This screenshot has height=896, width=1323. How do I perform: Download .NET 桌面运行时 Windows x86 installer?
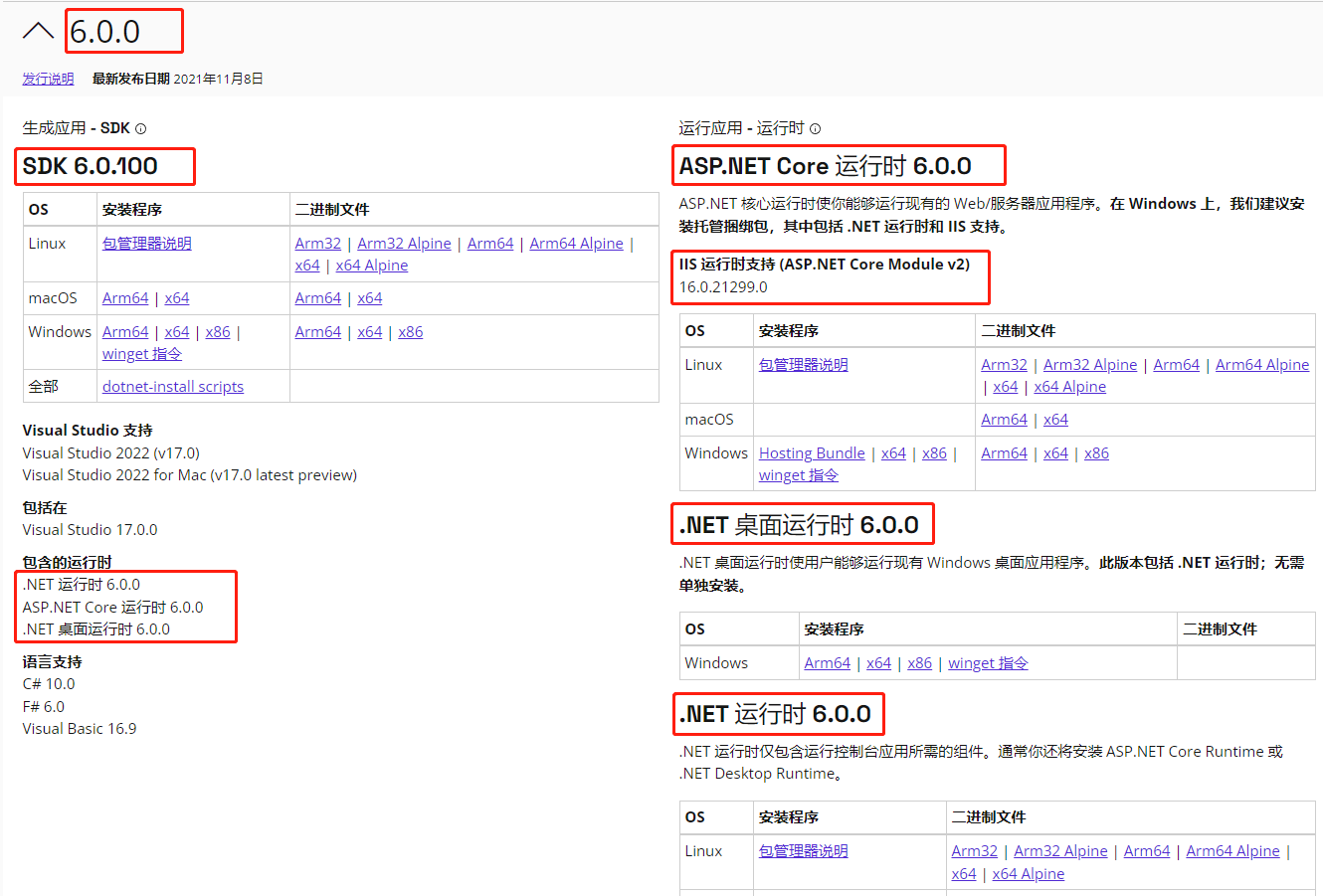coord(920,663)
